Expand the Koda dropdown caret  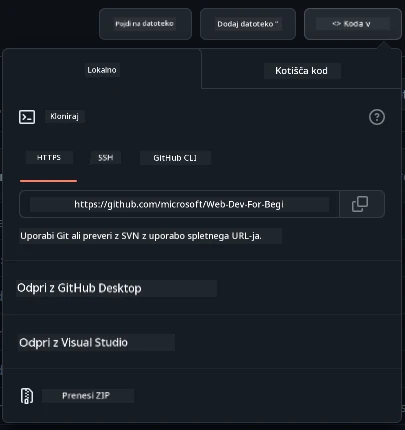(x=368, y=24)
